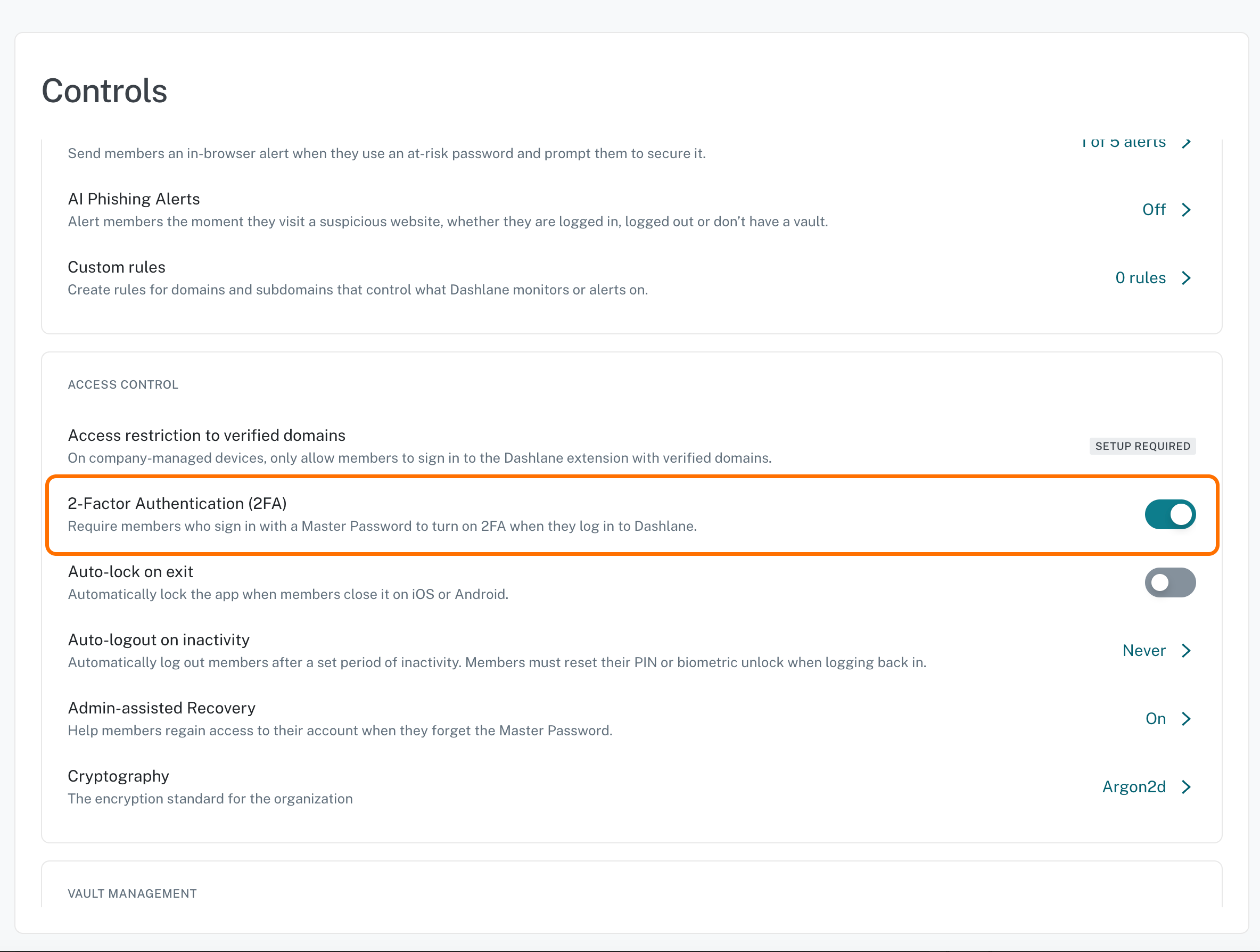Select the Access restriction to verified domains row
Viewport: 1260px width, 952px height.
click(x=631, y=446)
